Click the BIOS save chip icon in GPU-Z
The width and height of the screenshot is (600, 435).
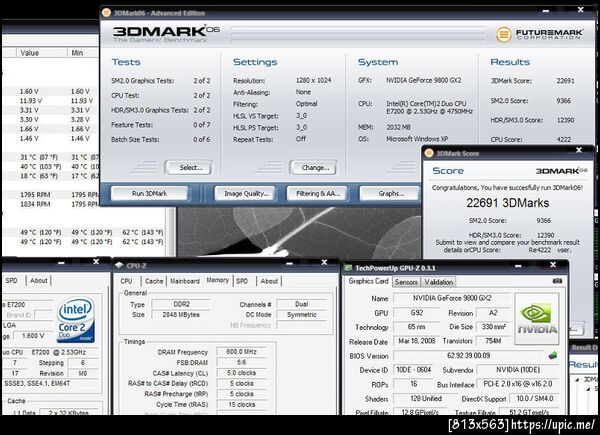(552, 355)
